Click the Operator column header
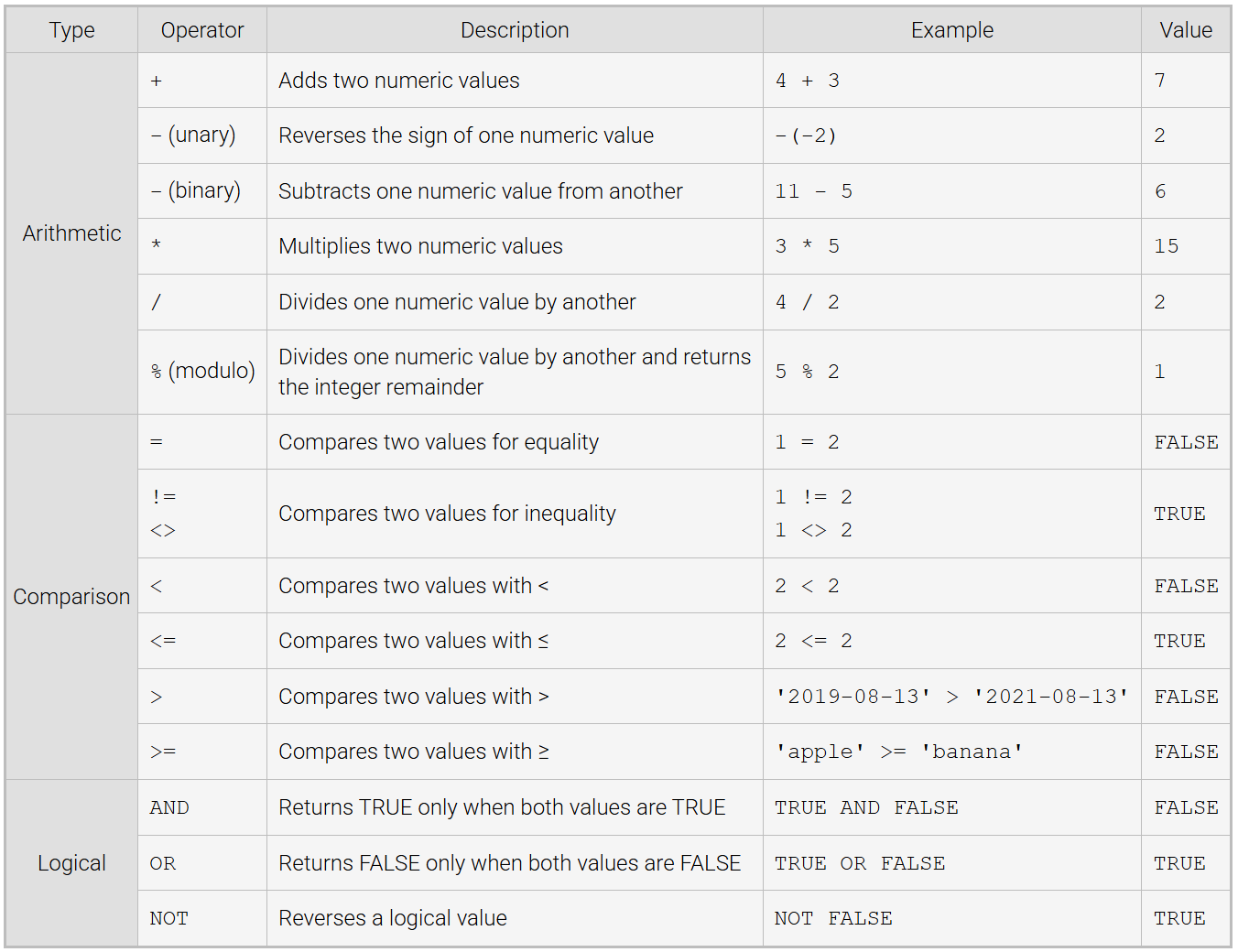The image size is (1238, 952). [x=202, y=30]
